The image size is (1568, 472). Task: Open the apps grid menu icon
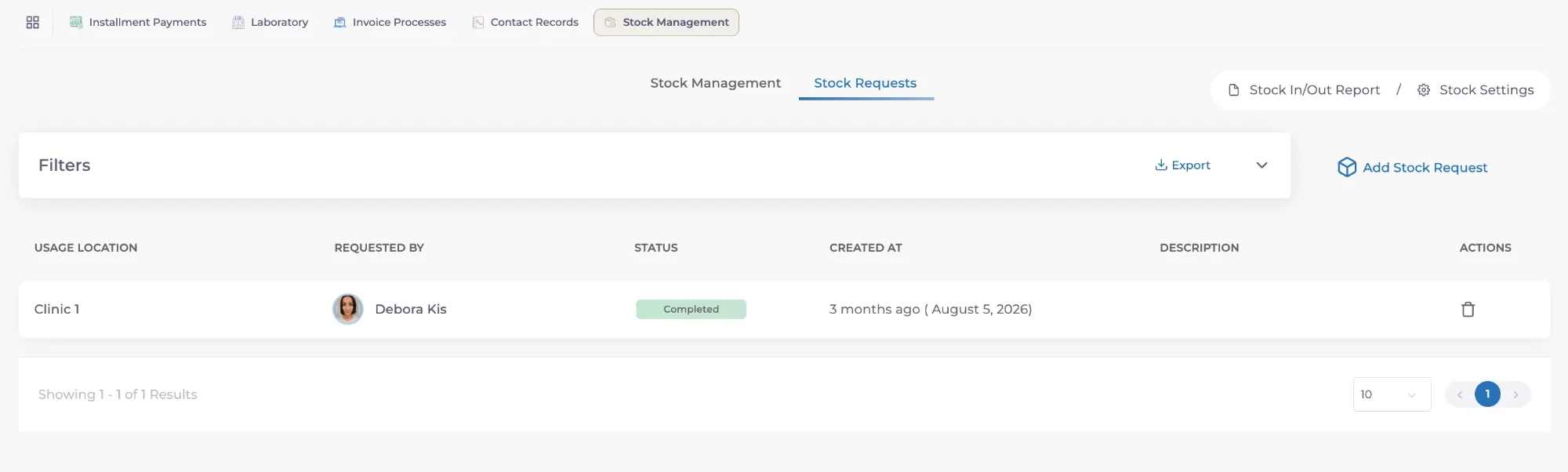tap(32, 22)
